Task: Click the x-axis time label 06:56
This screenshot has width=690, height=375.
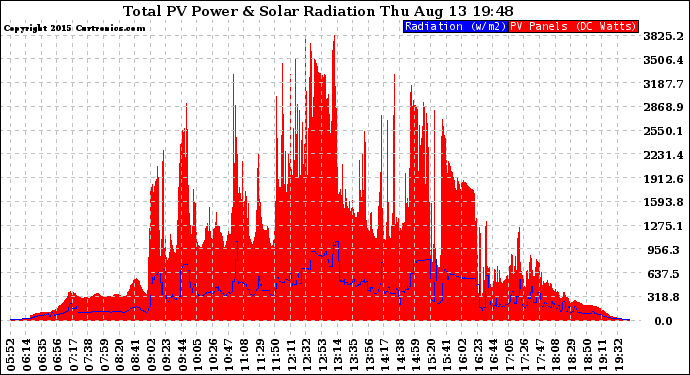Action: tap(58, 355)
